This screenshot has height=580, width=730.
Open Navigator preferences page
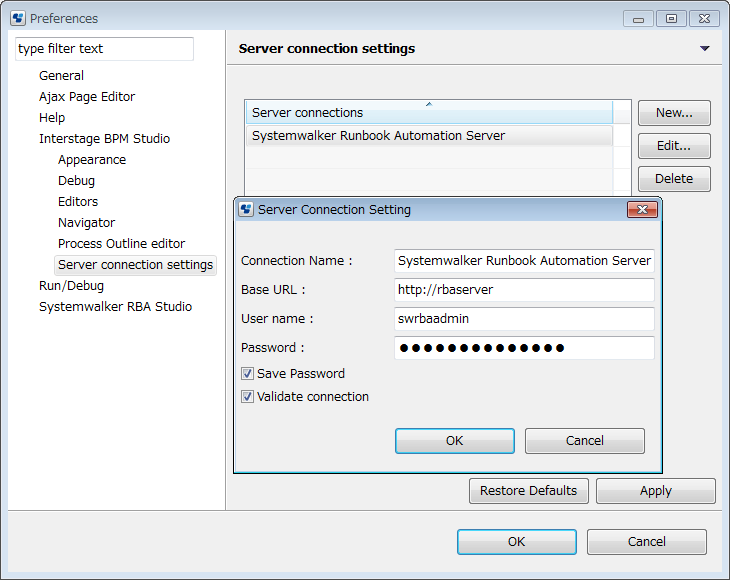click(86, 223)
